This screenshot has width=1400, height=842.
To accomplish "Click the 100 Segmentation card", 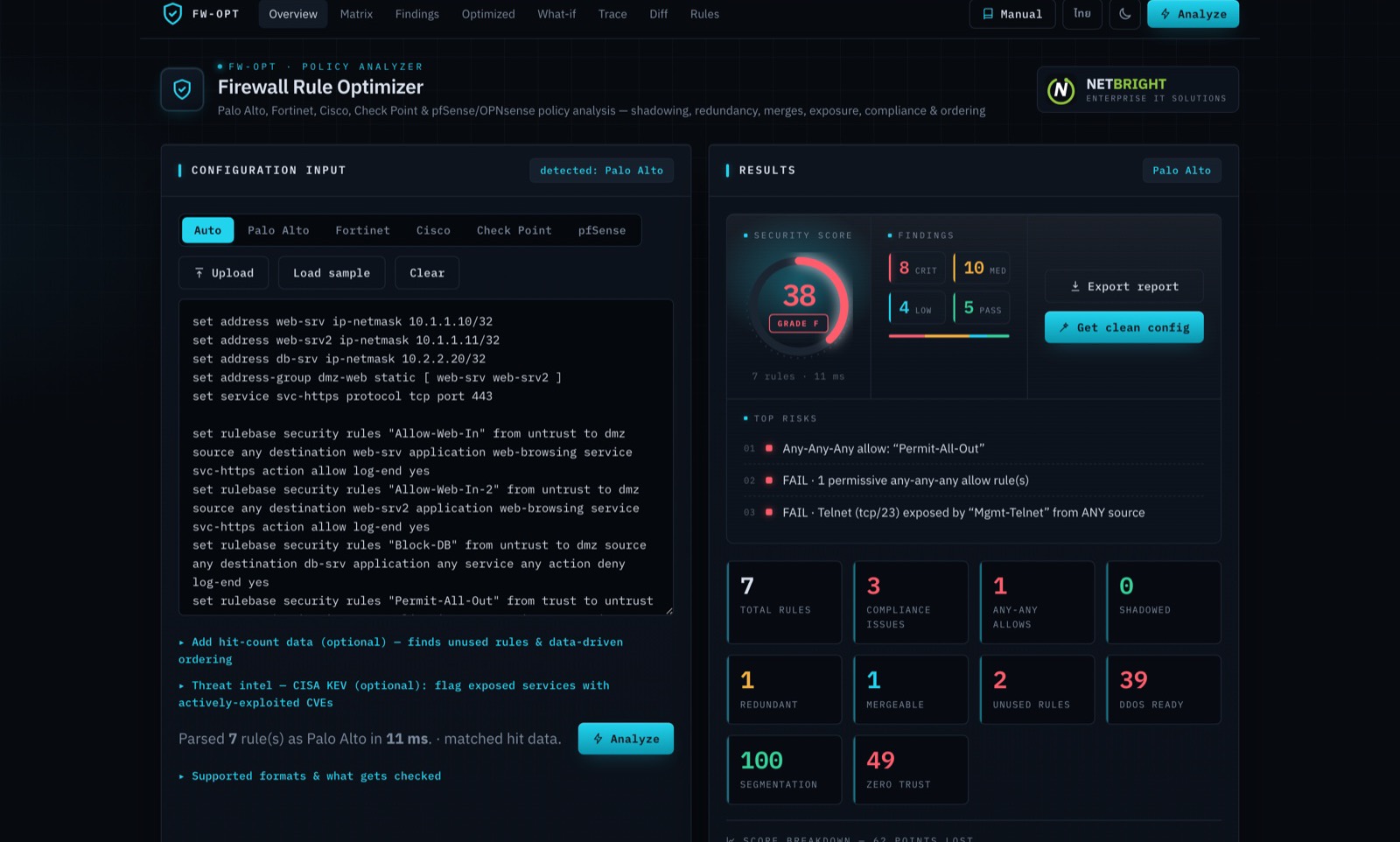I will pos(784,769).
